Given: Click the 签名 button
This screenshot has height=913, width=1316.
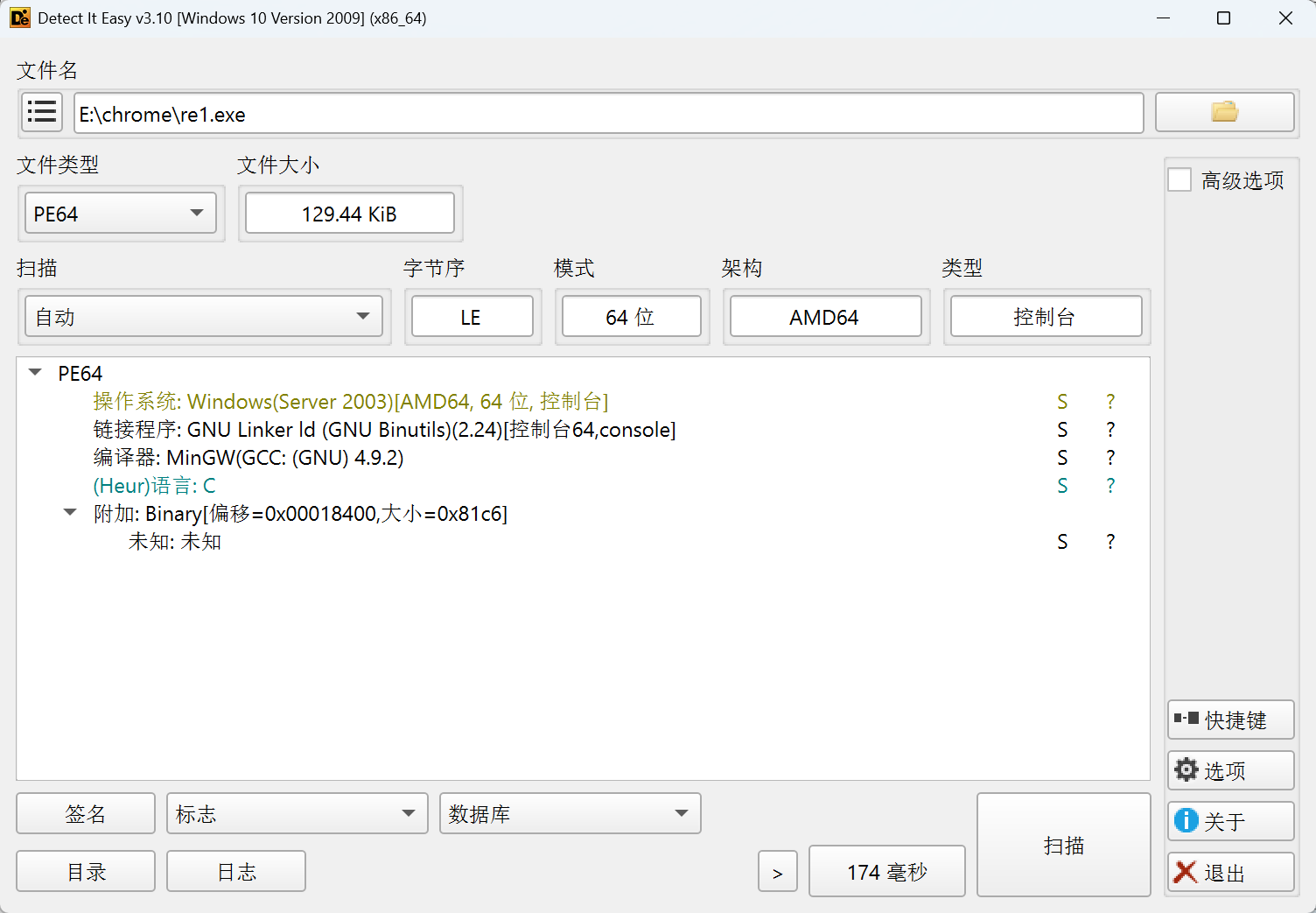Looking at the screenshot, I should (86, 814).
